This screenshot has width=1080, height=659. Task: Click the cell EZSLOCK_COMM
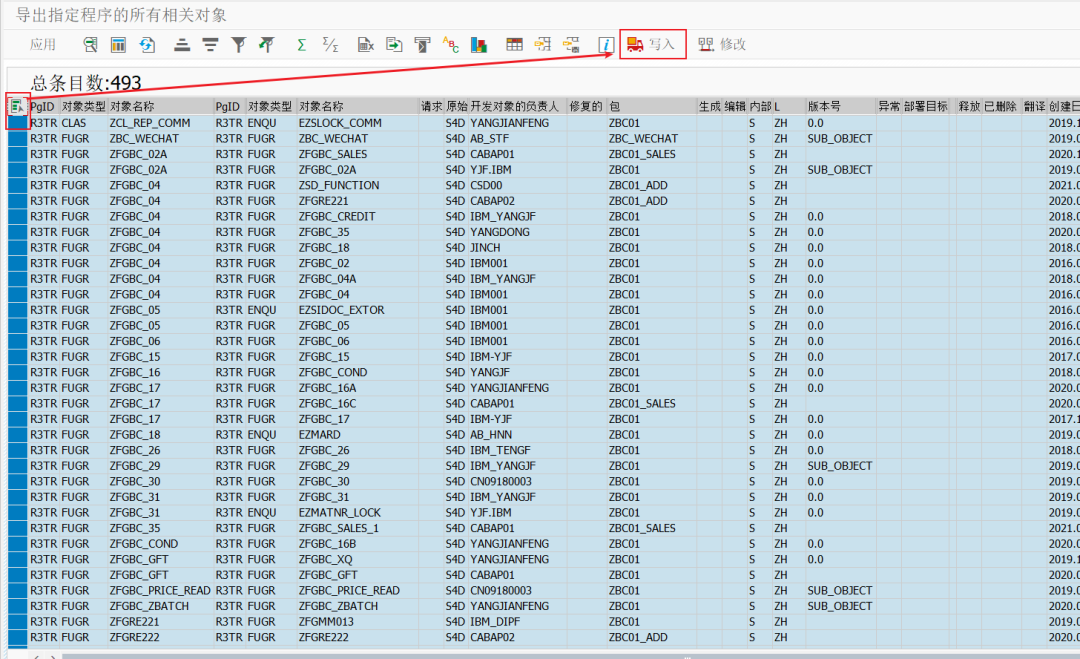[340, 123]
